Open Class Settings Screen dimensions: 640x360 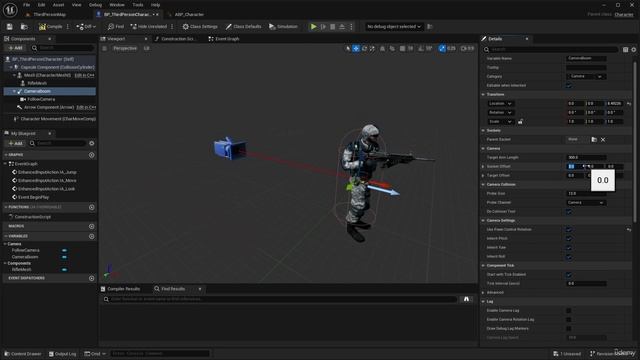200,27
